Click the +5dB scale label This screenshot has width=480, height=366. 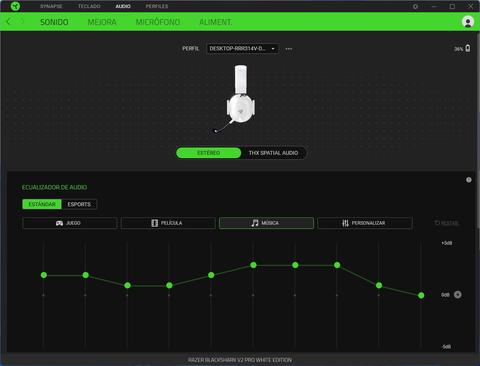(447, 243)
